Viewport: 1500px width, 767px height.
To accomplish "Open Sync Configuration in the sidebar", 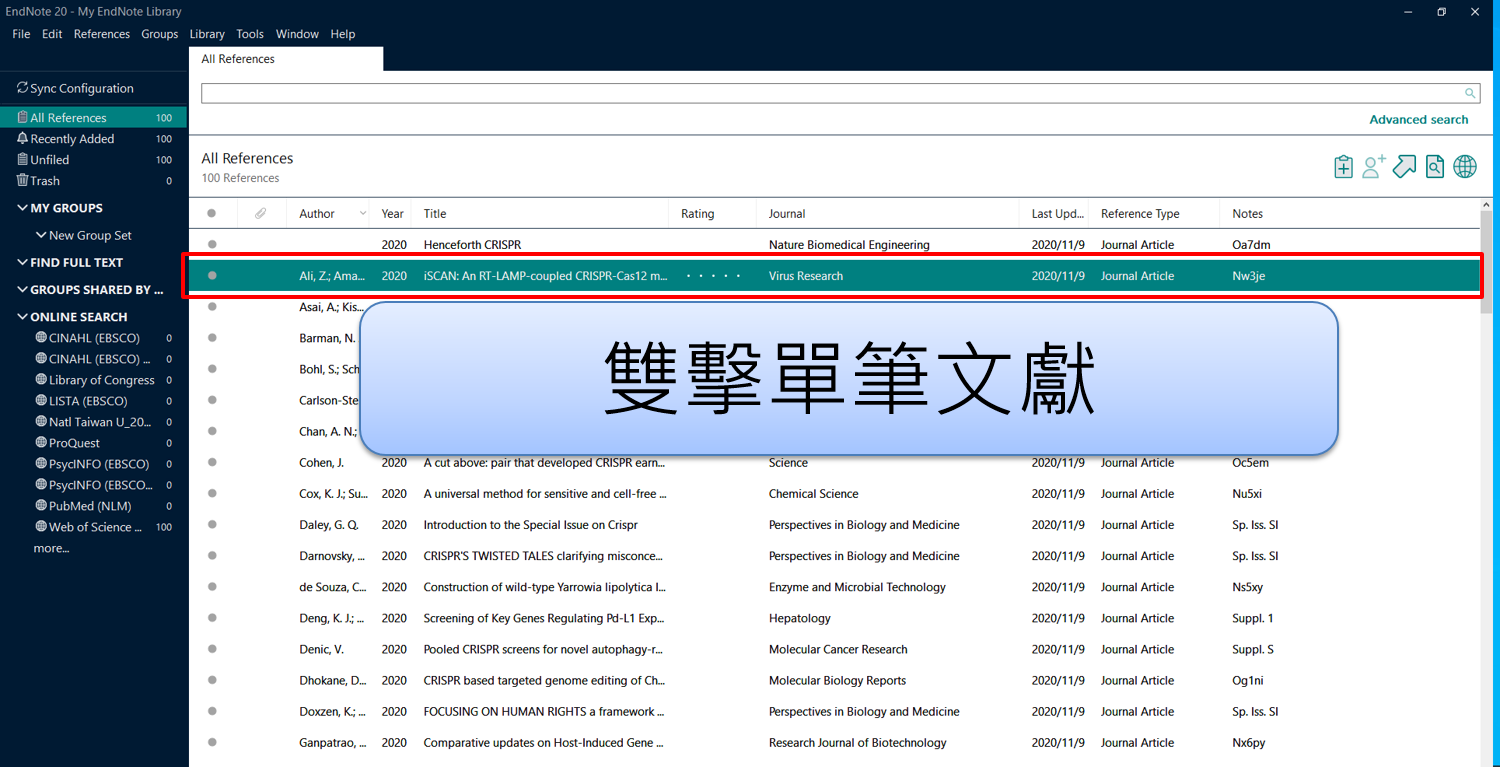I will pyautogui.click(x=75, y=88).
